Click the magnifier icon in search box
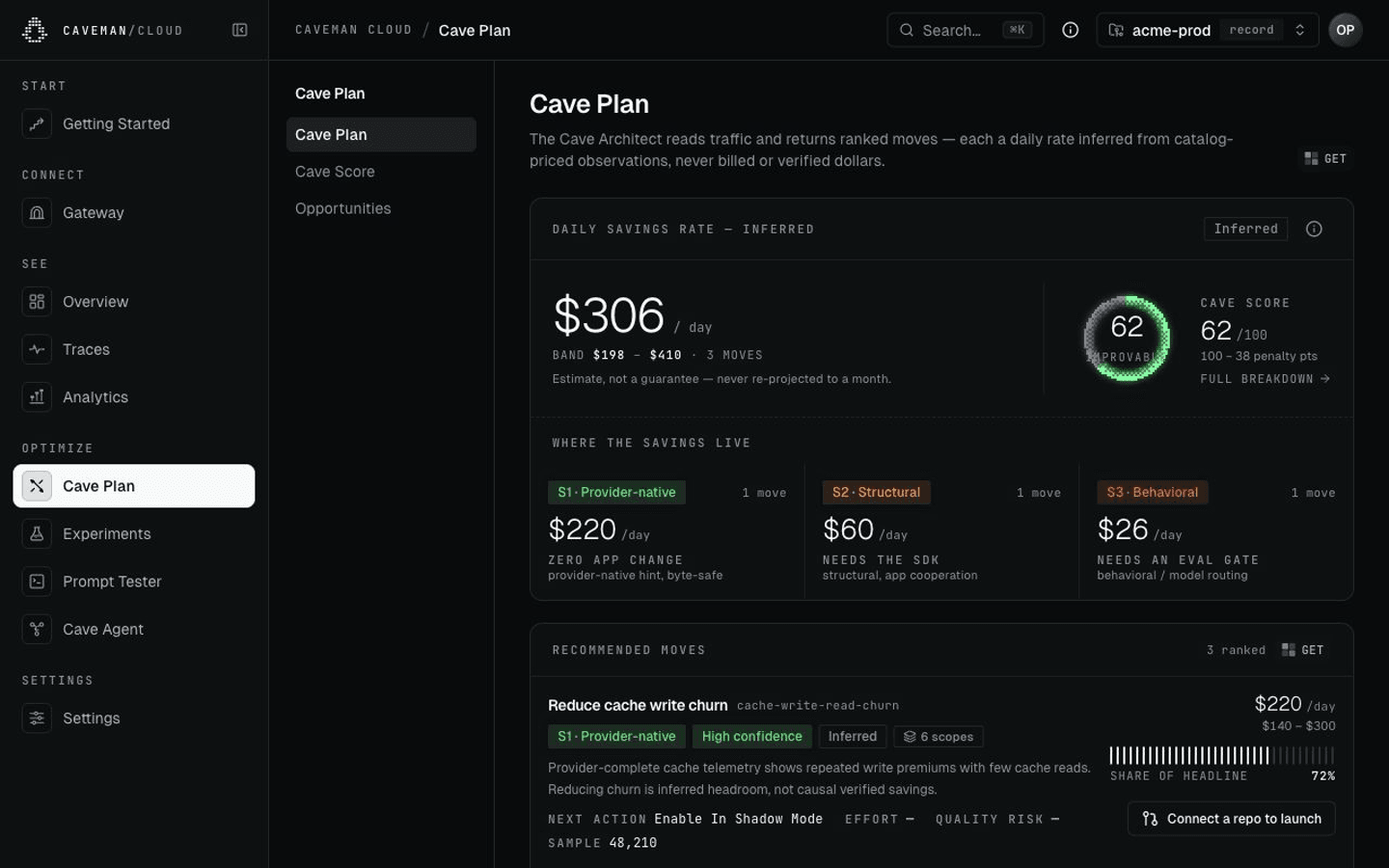This screenshot has height=868, width=1389. (x=907, y=30)
